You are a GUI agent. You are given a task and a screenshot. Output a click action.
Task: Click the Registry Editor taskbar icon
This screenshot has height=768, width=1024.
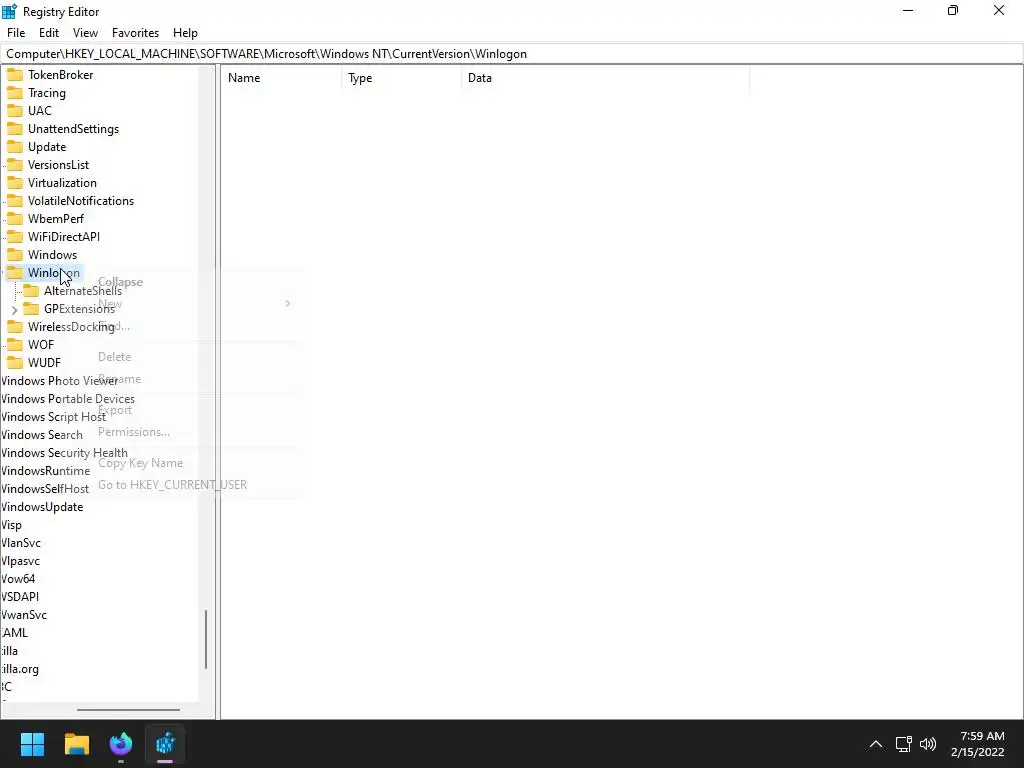[165, 744]
